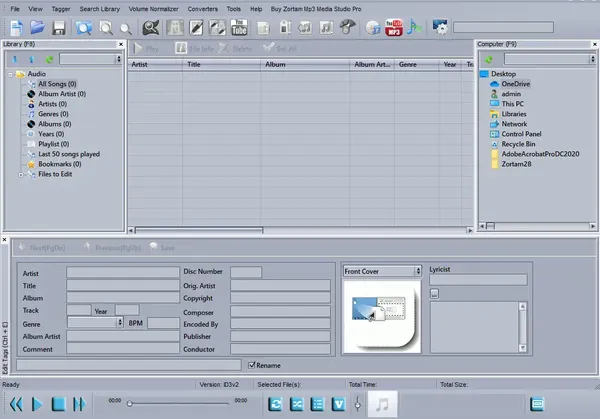Click the small checkbox under Lyricist field
The image size is (600, 419).
434,293
